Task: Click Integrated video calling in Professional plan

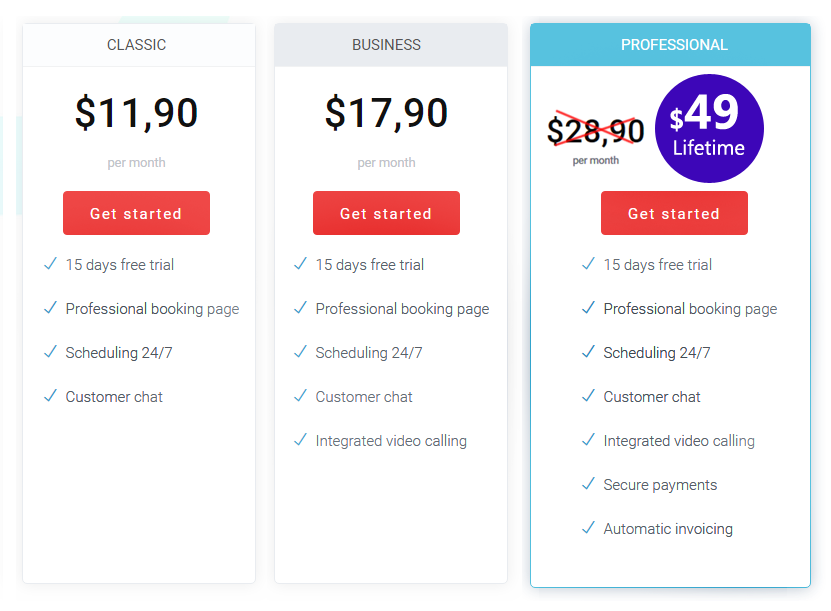Action: click(x=679, y=441)
